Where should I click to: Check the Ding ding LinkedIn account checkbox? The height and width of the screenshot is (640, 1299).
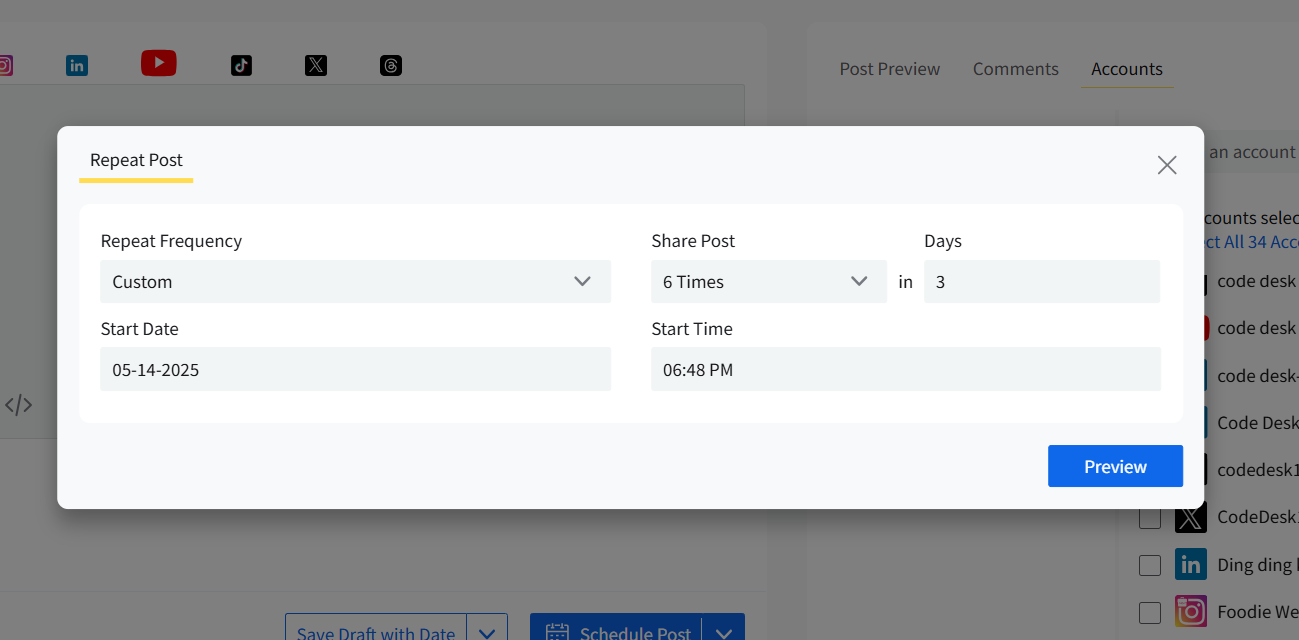(1150, 565)
